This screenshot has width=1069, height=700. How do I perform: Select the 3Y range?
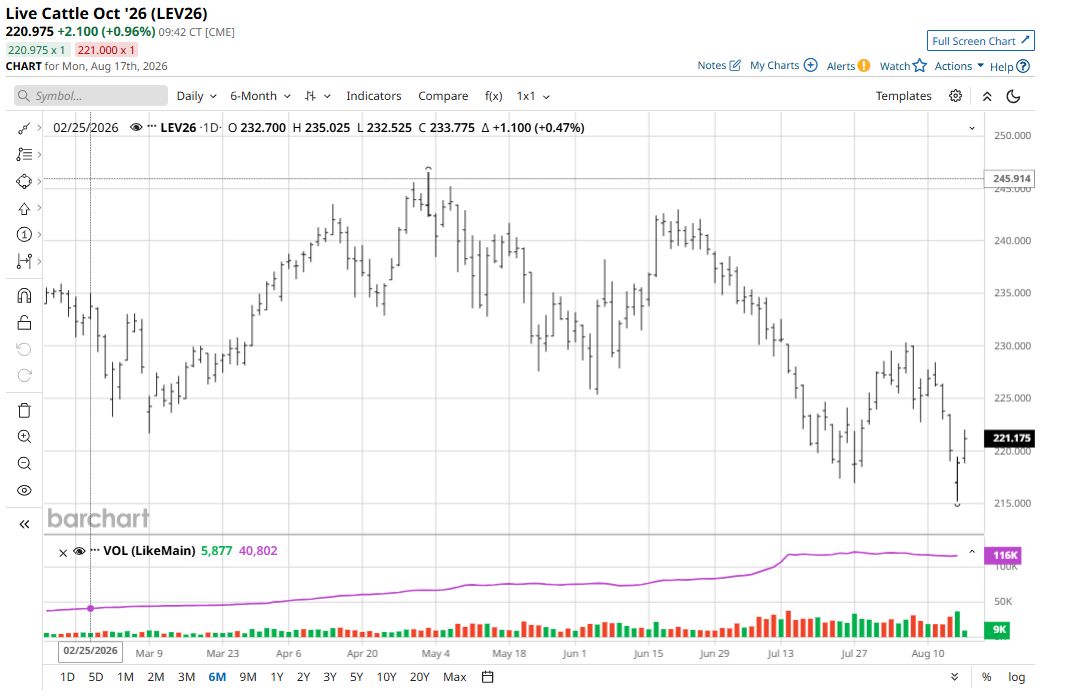(330, 677)
